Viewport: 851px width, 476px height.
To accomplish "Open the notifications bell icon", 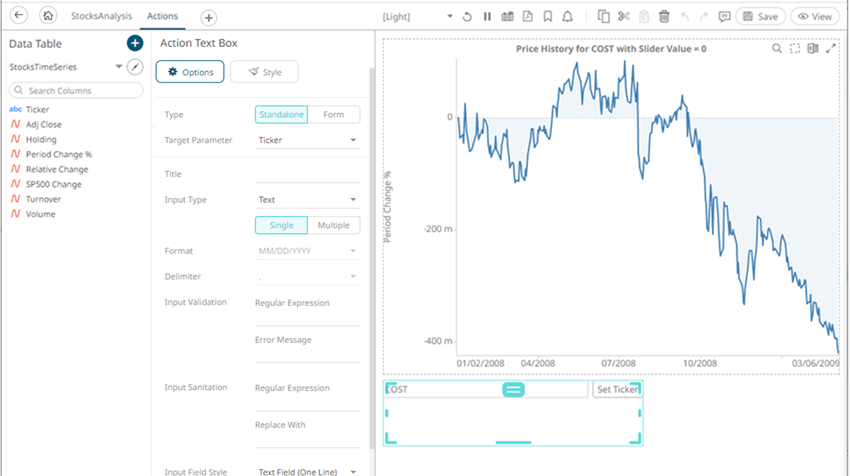I will [x=568, y=17].
